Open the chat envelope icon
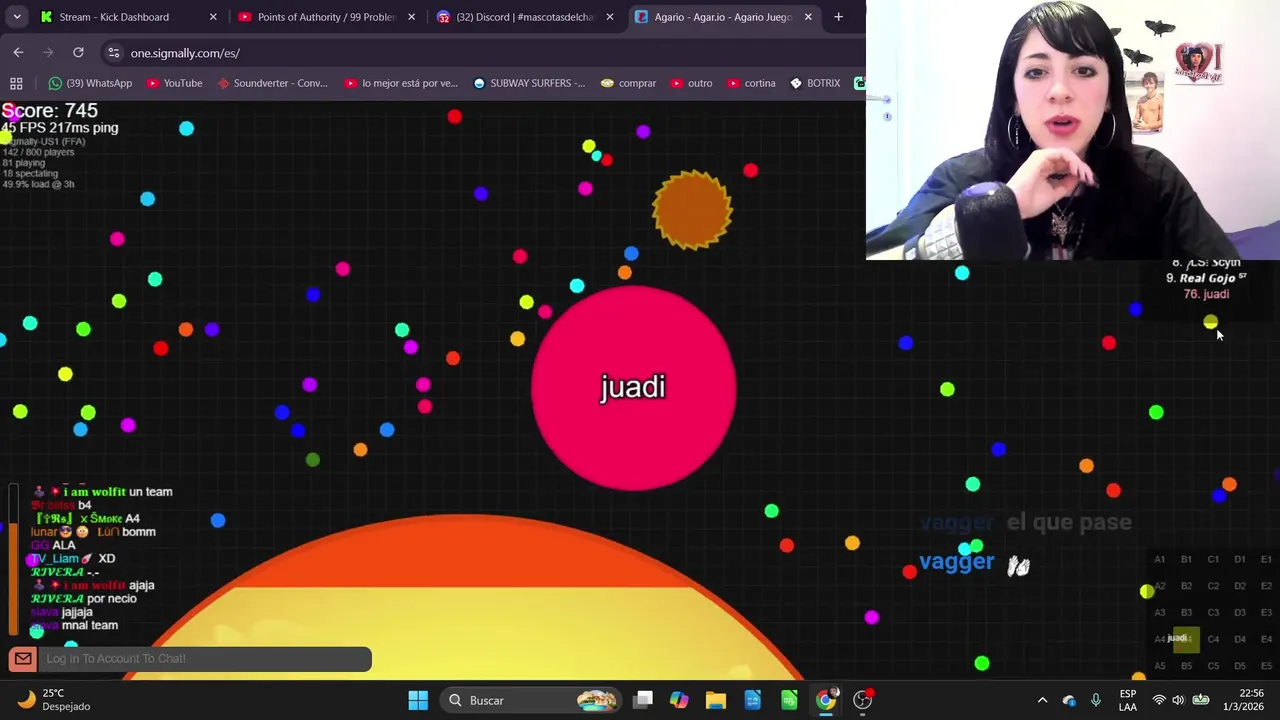Image resolution: width=1280 pixels, height=720 pixels. 23,658
